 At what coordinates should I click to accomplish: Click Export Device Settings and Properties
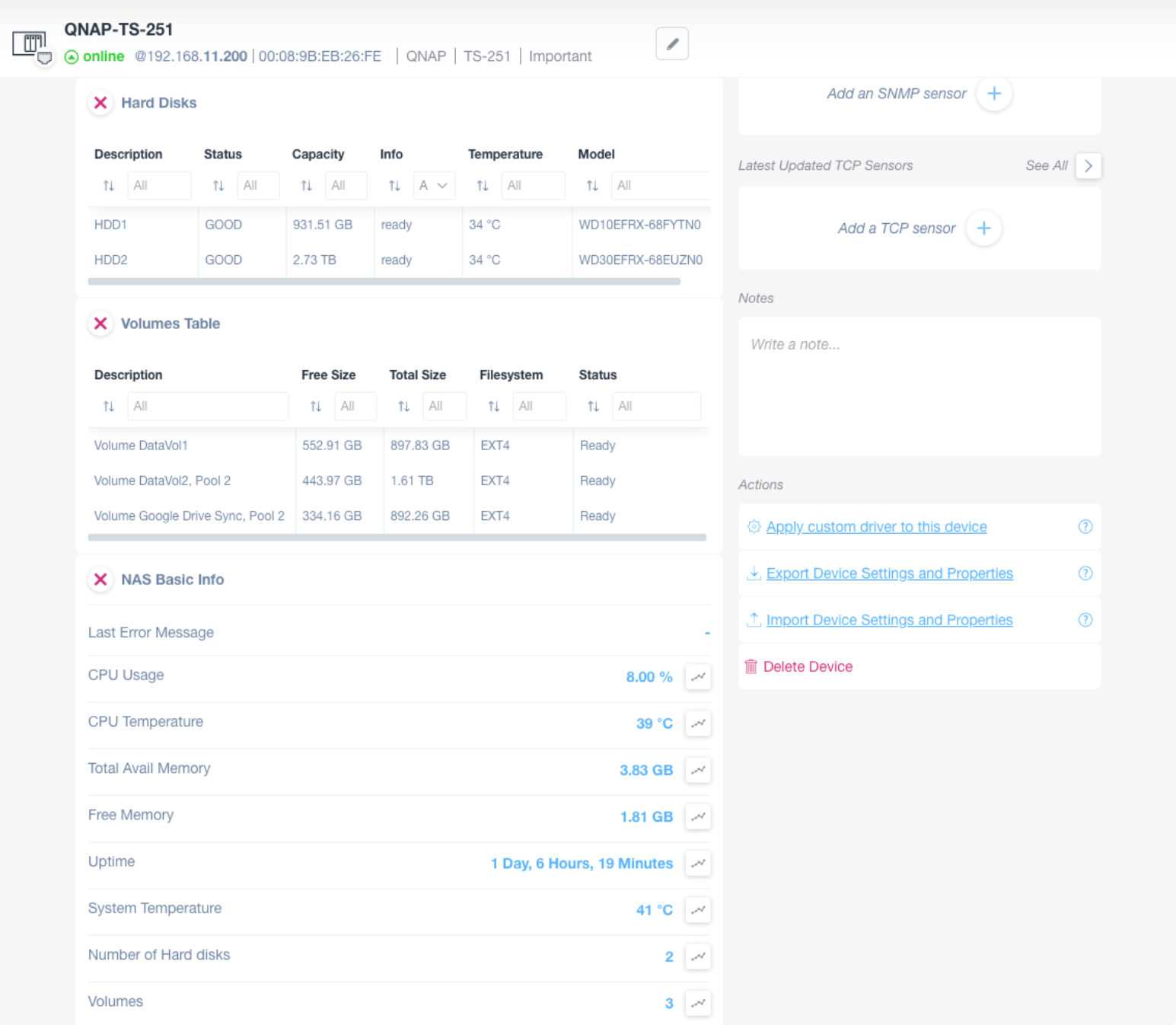tap(890, 573)
